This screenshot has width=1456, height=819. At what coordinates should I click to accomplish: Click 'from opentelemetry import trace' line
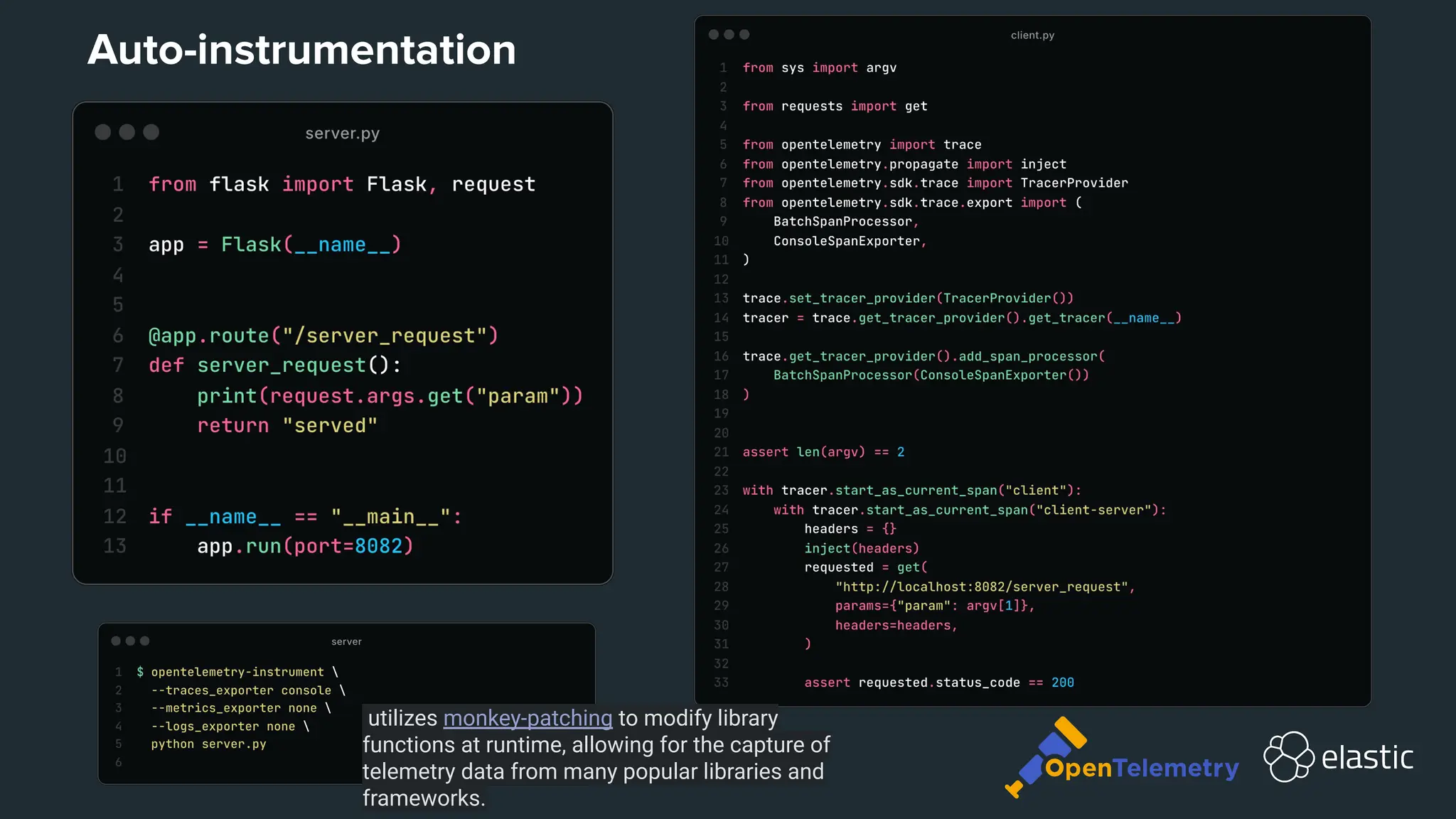862,145
